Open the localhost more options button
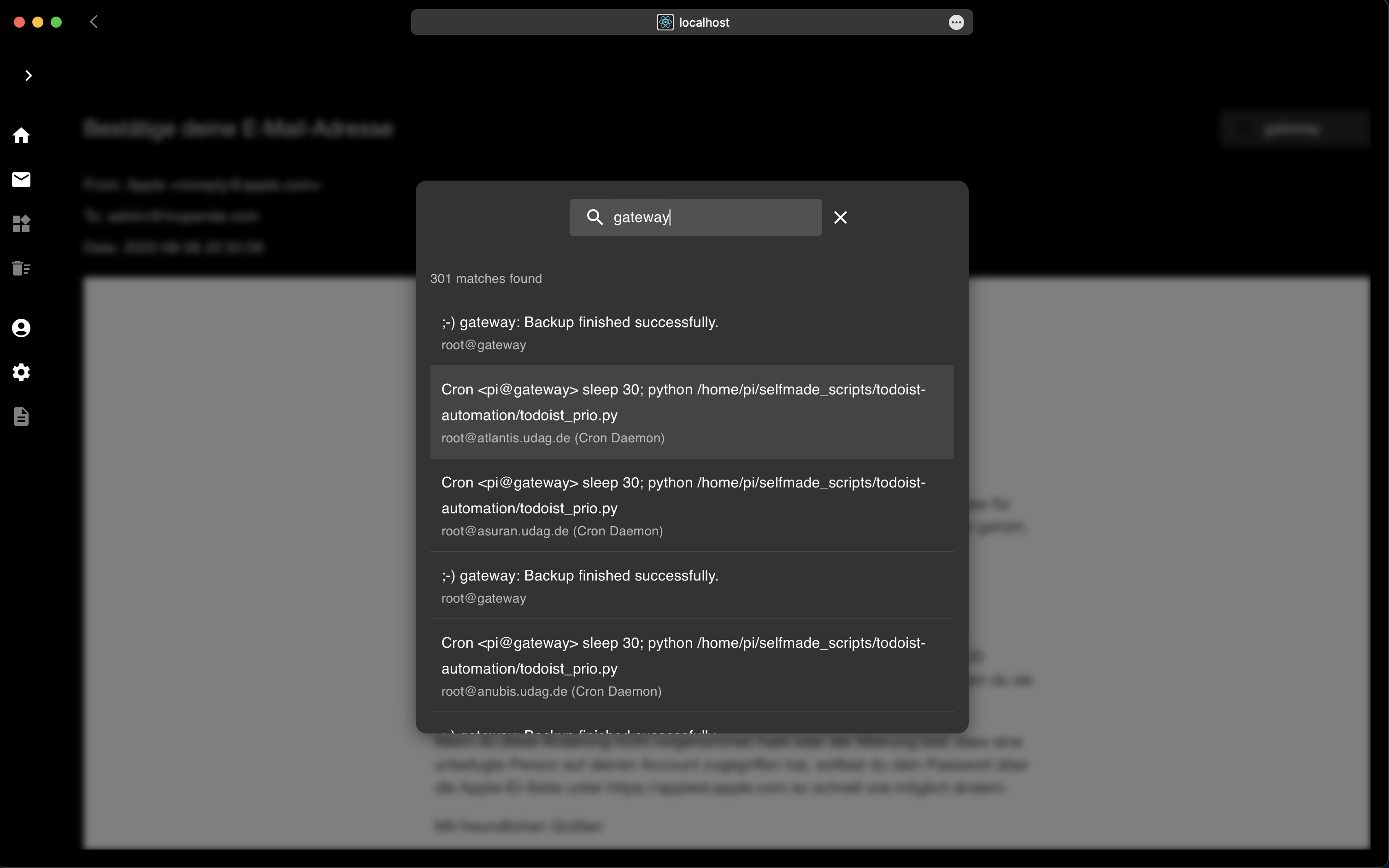 [x=956, y=22]
